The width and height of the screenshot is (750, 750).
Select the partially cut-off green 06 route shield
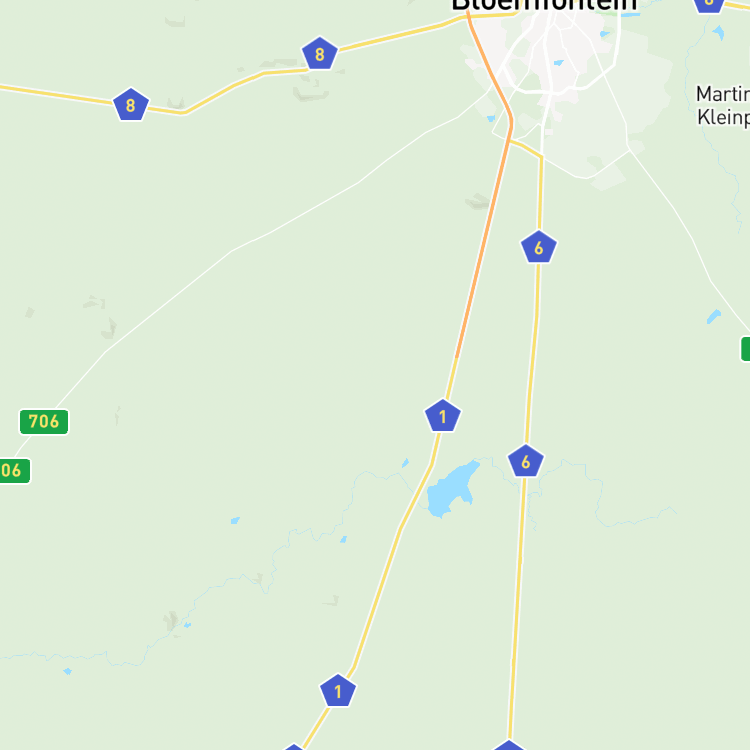[x=14, y=471]
